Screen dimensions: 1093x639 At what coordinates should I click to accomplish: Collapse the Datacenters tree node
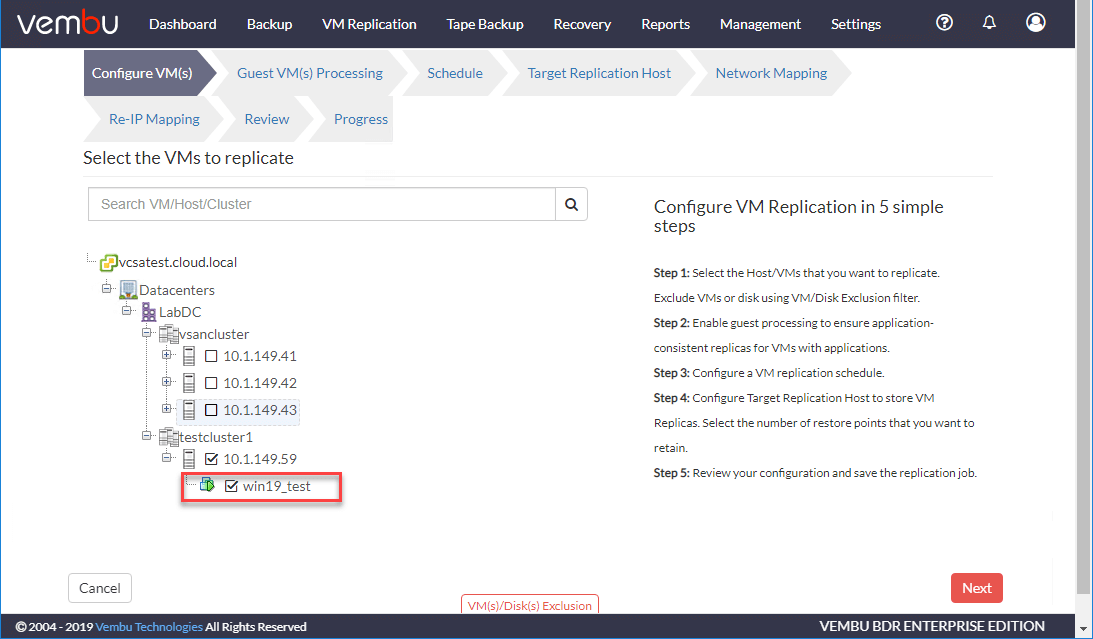107,287
